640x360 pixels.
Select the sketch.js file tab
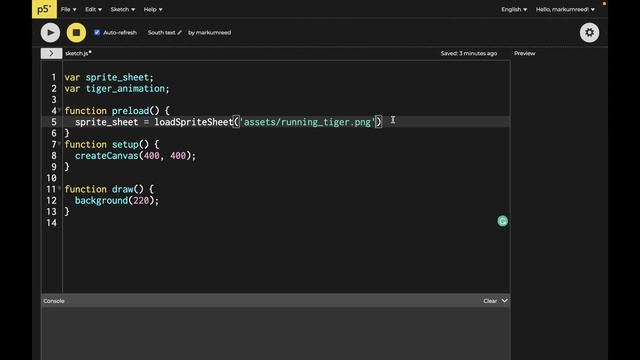click(x=78, y=53)
